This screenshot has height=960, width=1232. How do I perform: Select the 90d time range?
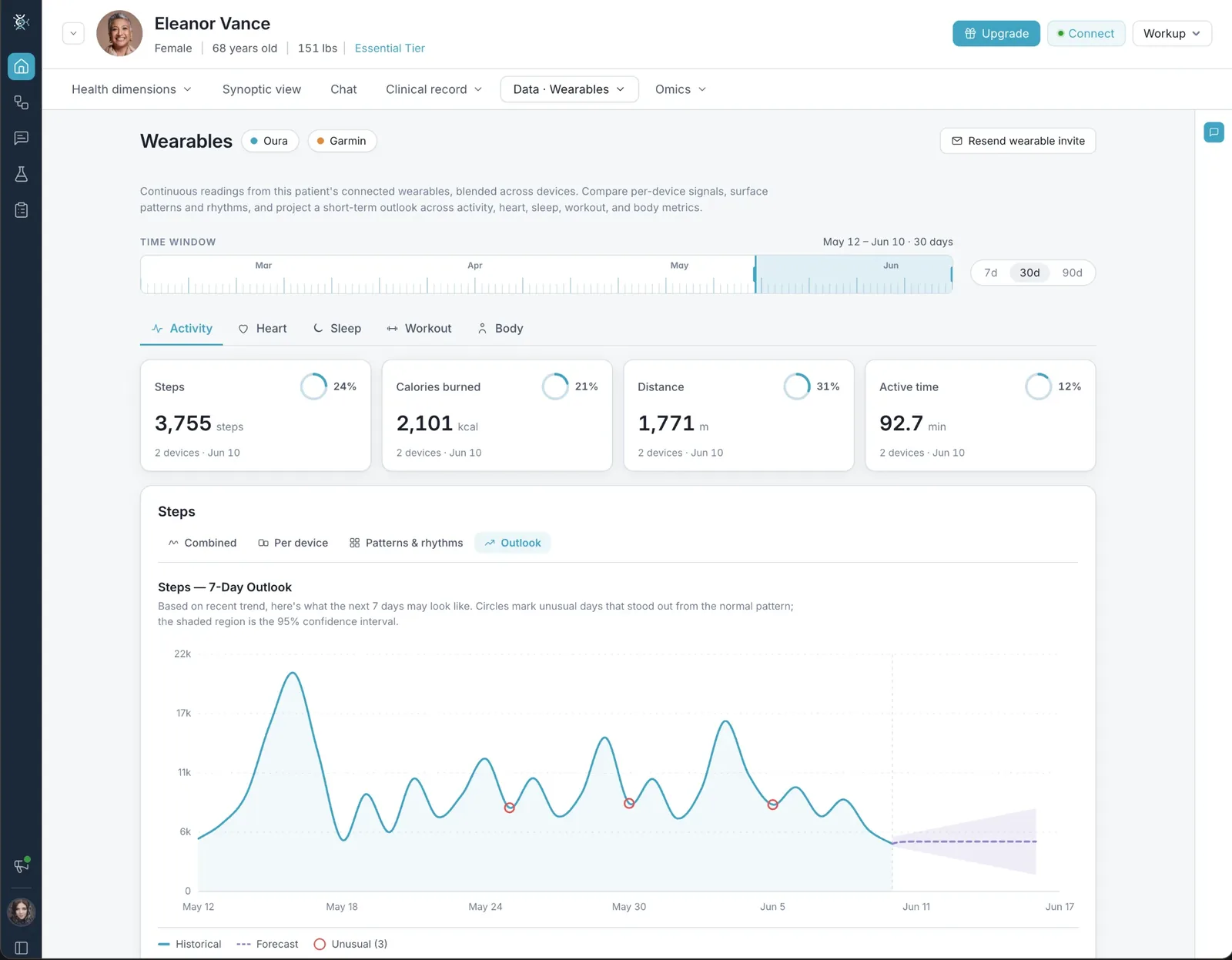[1072, 273]
